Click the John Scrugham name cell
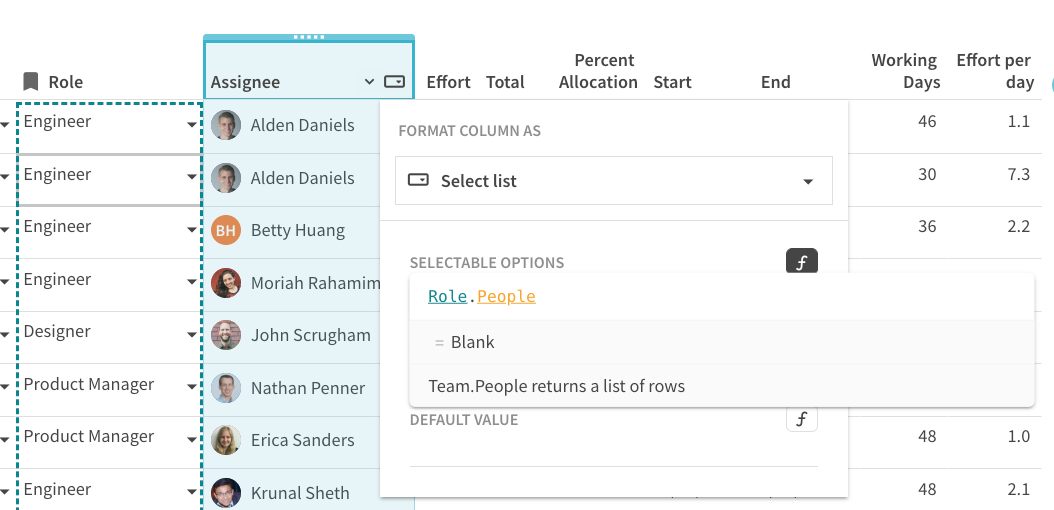Image resolution: width=1054 pixels, height=510 pixels. [x=311, y=335]
